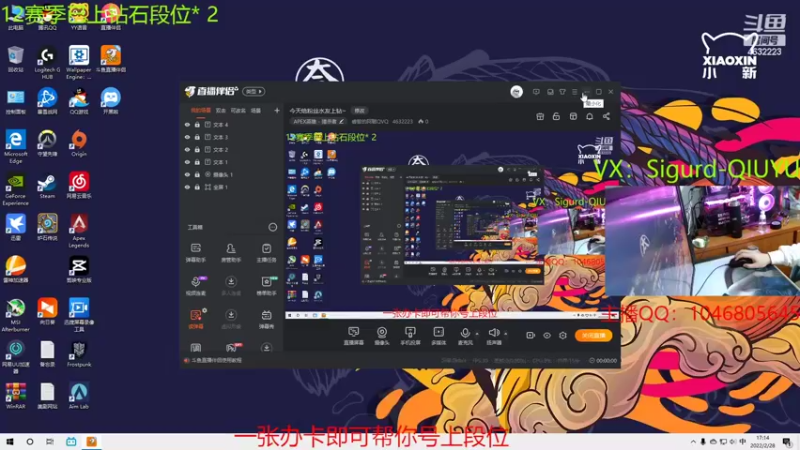Mute the 麦克风 microphone
Image resolution: width=800 pixels, height=450 pixels.
pyautogui.click(x=465, y=336)
